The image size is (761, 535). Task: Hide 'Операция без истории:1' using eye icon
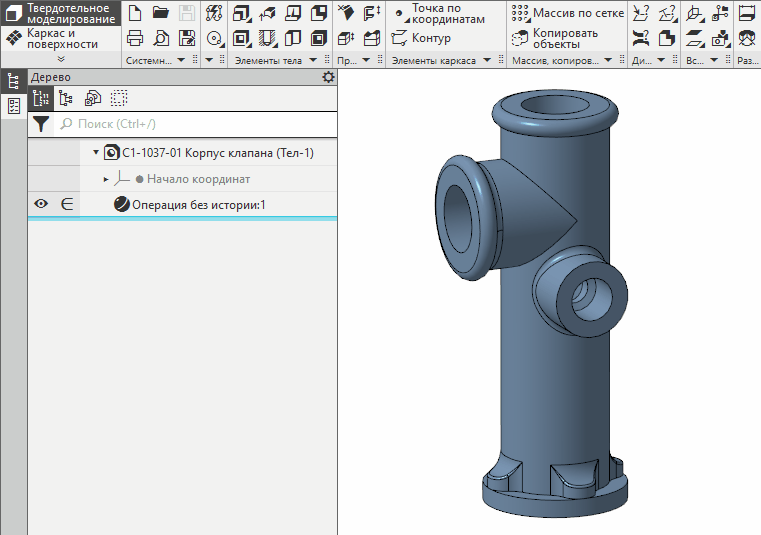pos(41,204)
